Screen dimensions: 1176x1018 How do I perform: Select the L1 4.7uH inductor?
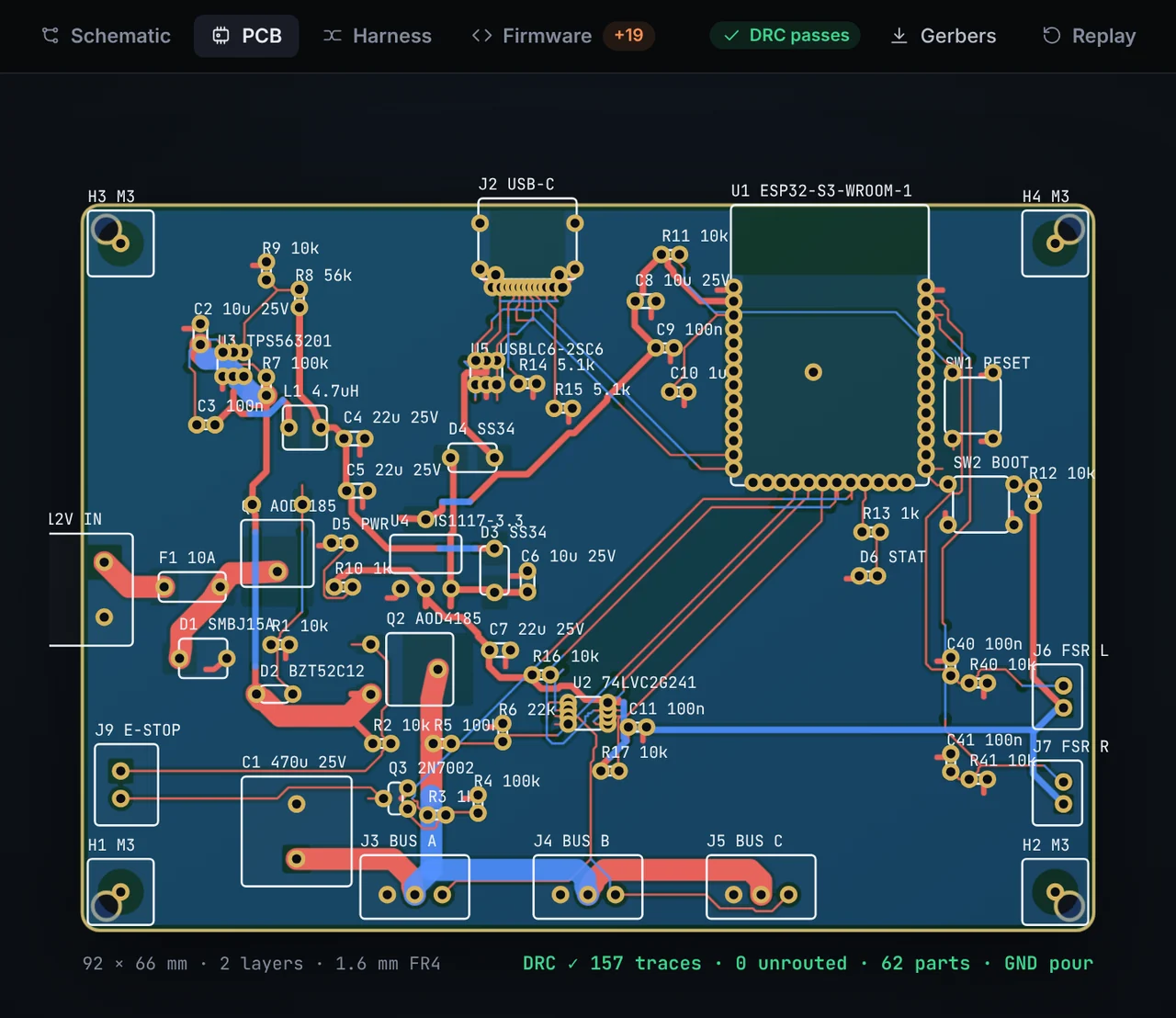coord(305,427)
